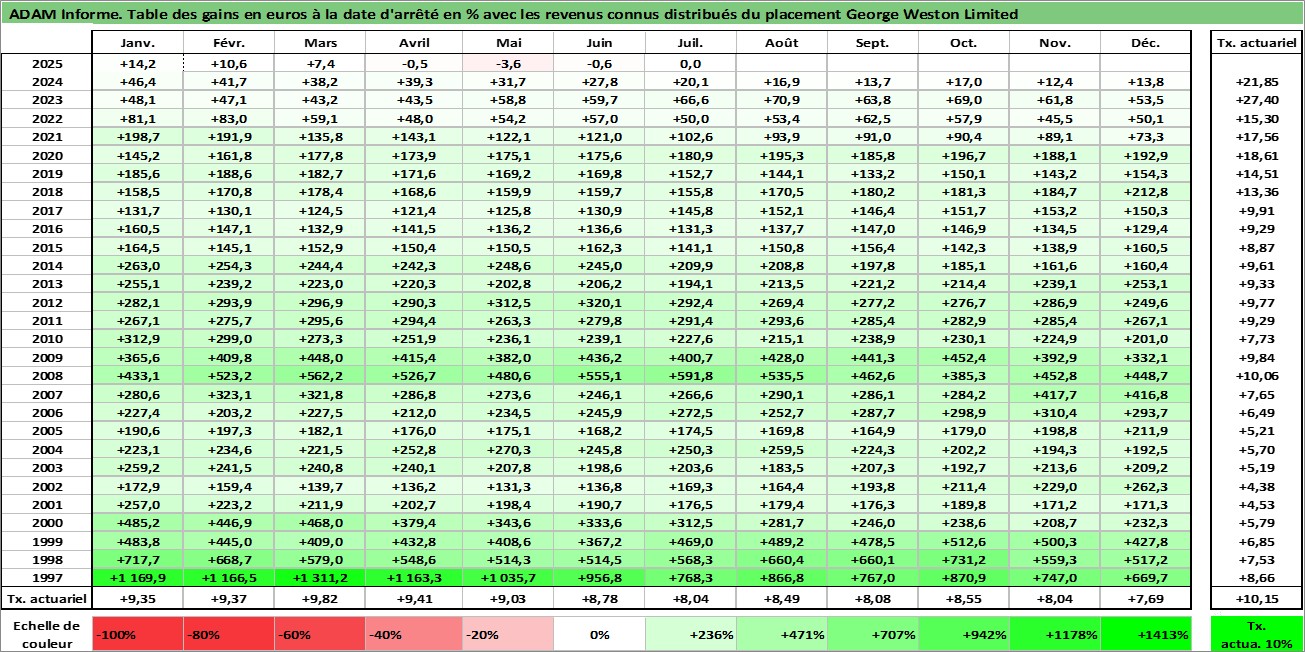Screen dimensions: 1305x652
Task: Select the -40% color scale swatch
Action: point(412,634)
